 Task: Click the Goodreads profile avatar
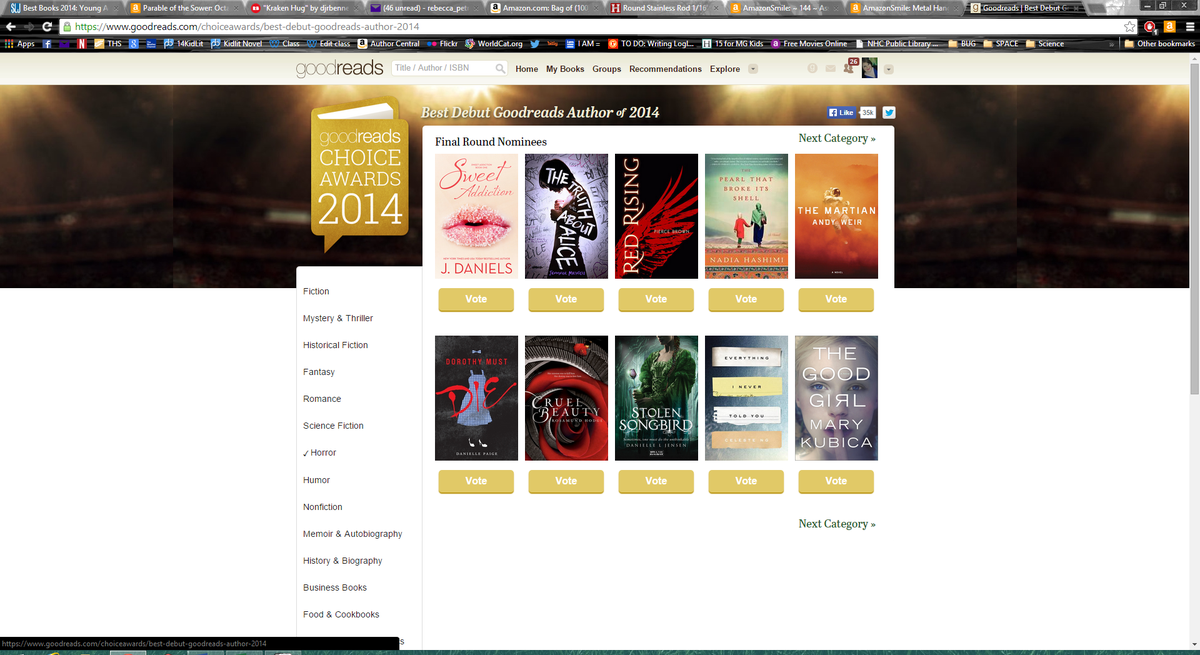tap(869, 68)
